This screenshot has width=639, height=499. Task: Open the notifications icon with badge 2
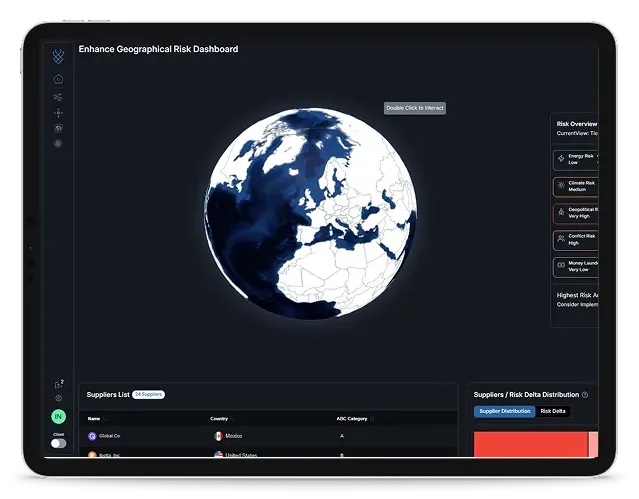59,384
